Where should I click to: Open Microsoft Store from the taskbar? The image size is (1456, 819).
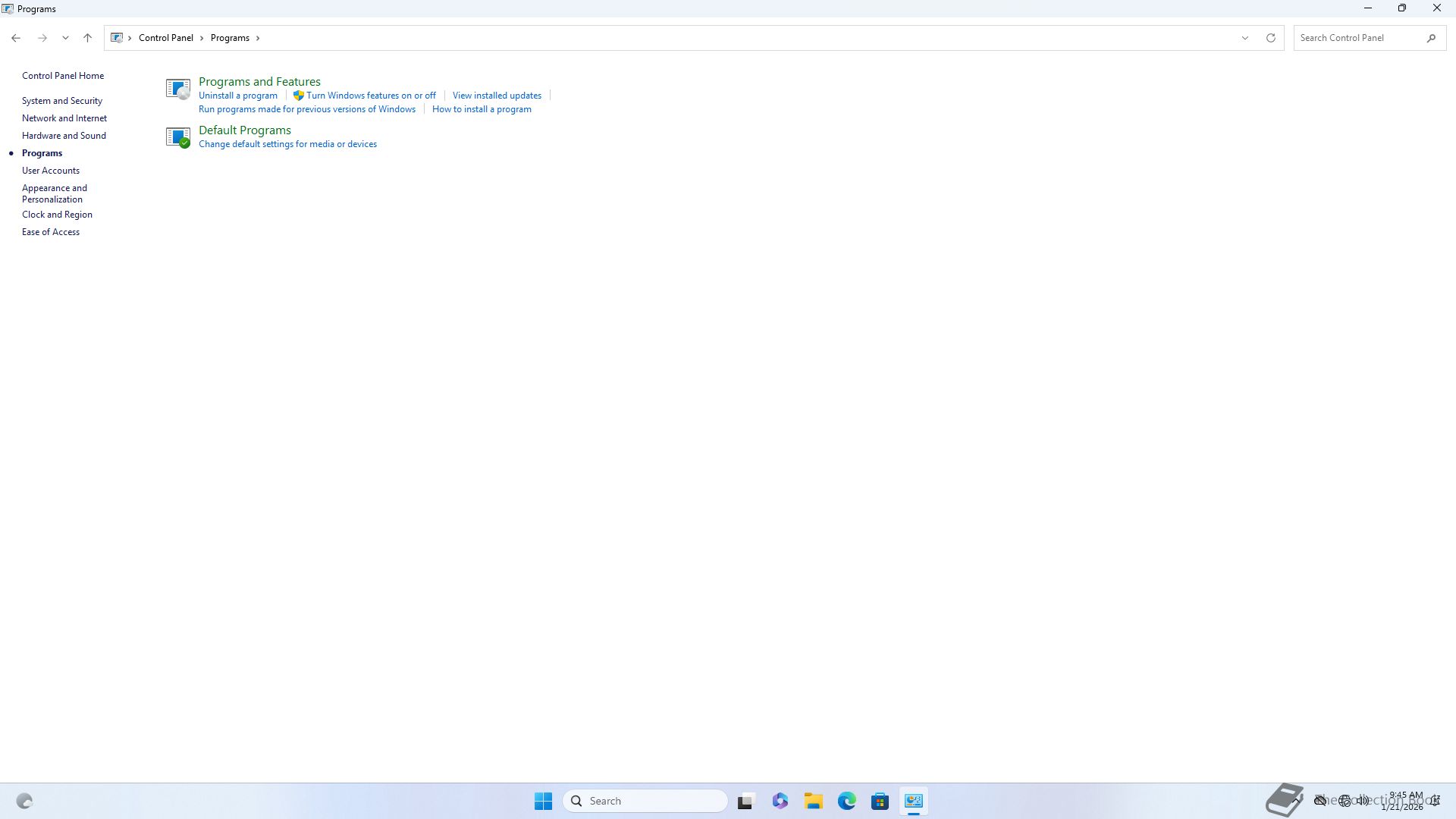coord(880,801)
